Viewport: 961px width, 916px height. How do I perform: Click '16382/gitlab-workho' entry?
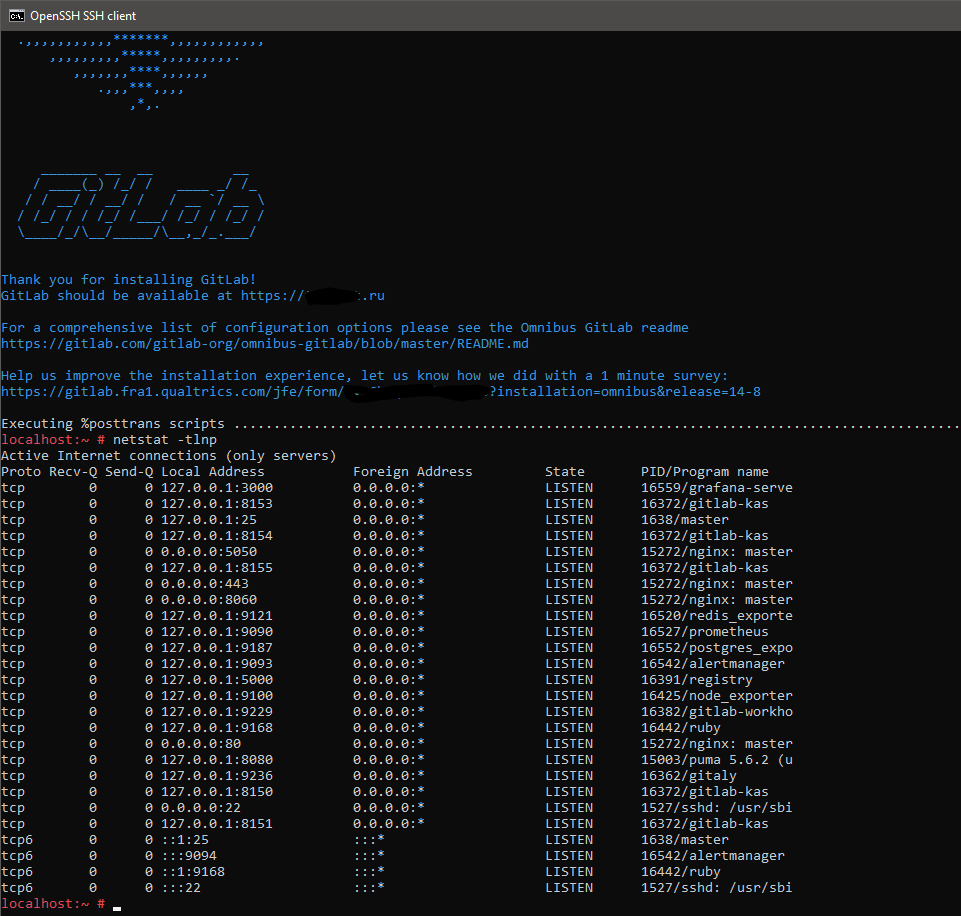tap(716, 711)
